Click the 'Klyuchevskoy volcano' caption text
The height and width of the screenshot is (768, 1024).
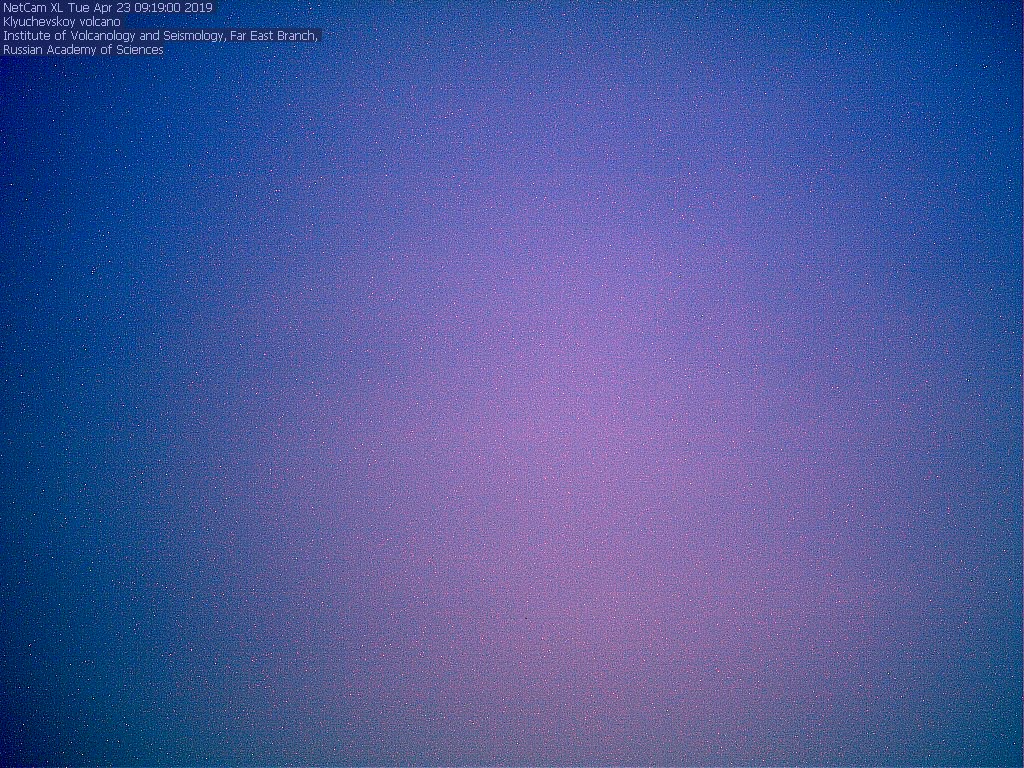coord(61,22)
